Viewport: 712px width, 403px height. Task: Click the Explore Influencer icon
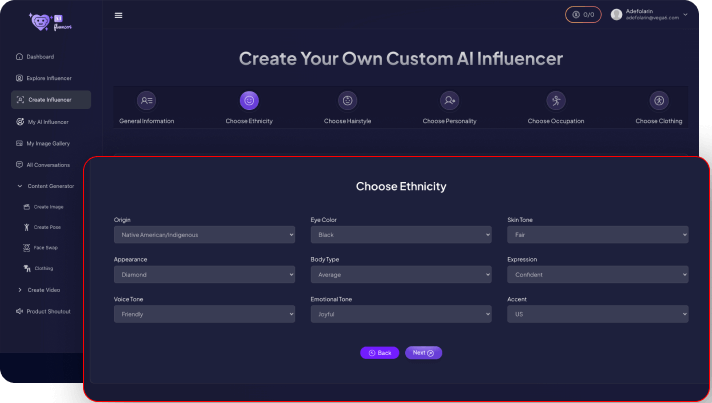coord(19,78)
